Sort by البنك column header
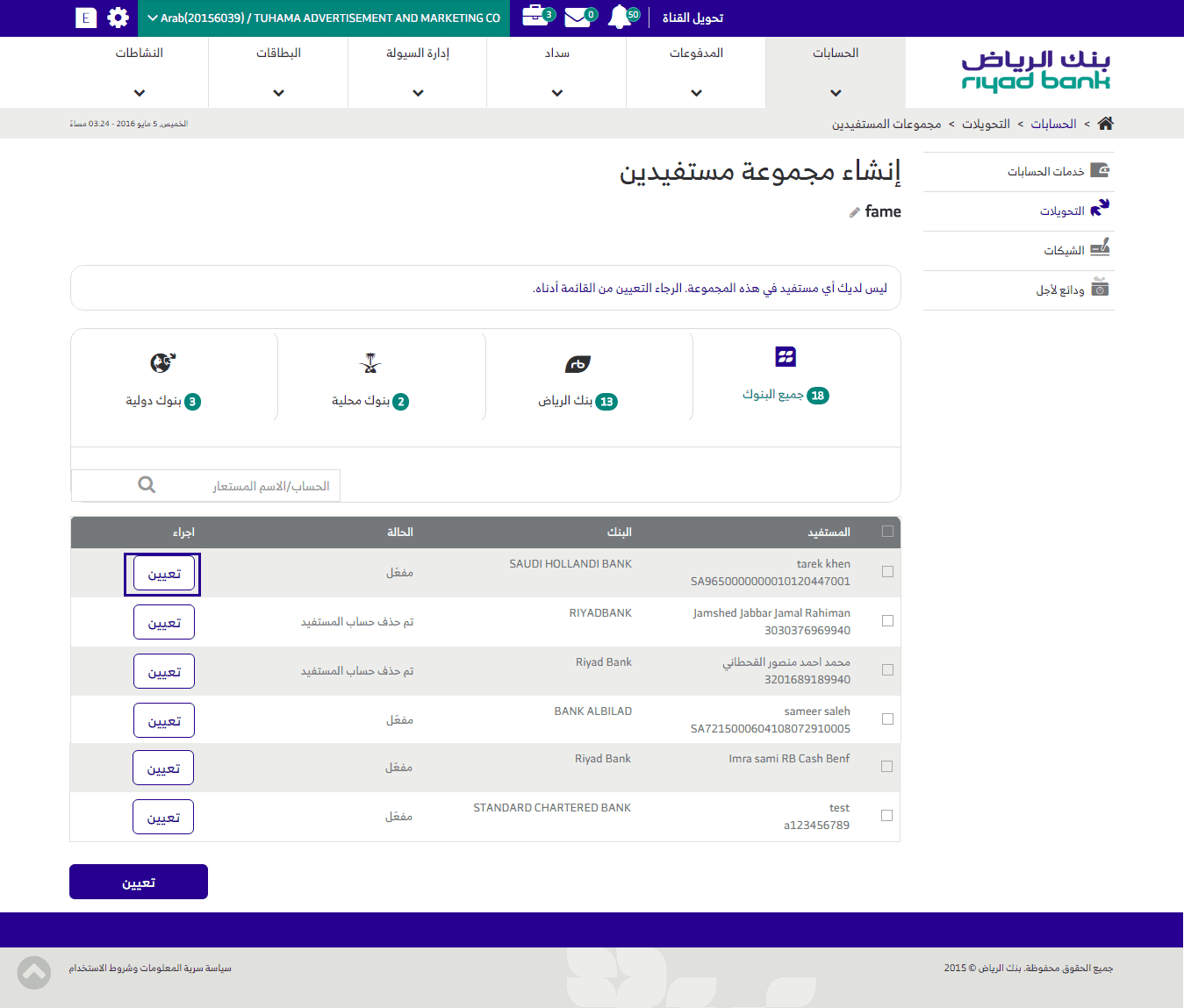Image resolution: width=1184 pixels, height=1008 pixels. pyautogui.click(x=619, y=533)
